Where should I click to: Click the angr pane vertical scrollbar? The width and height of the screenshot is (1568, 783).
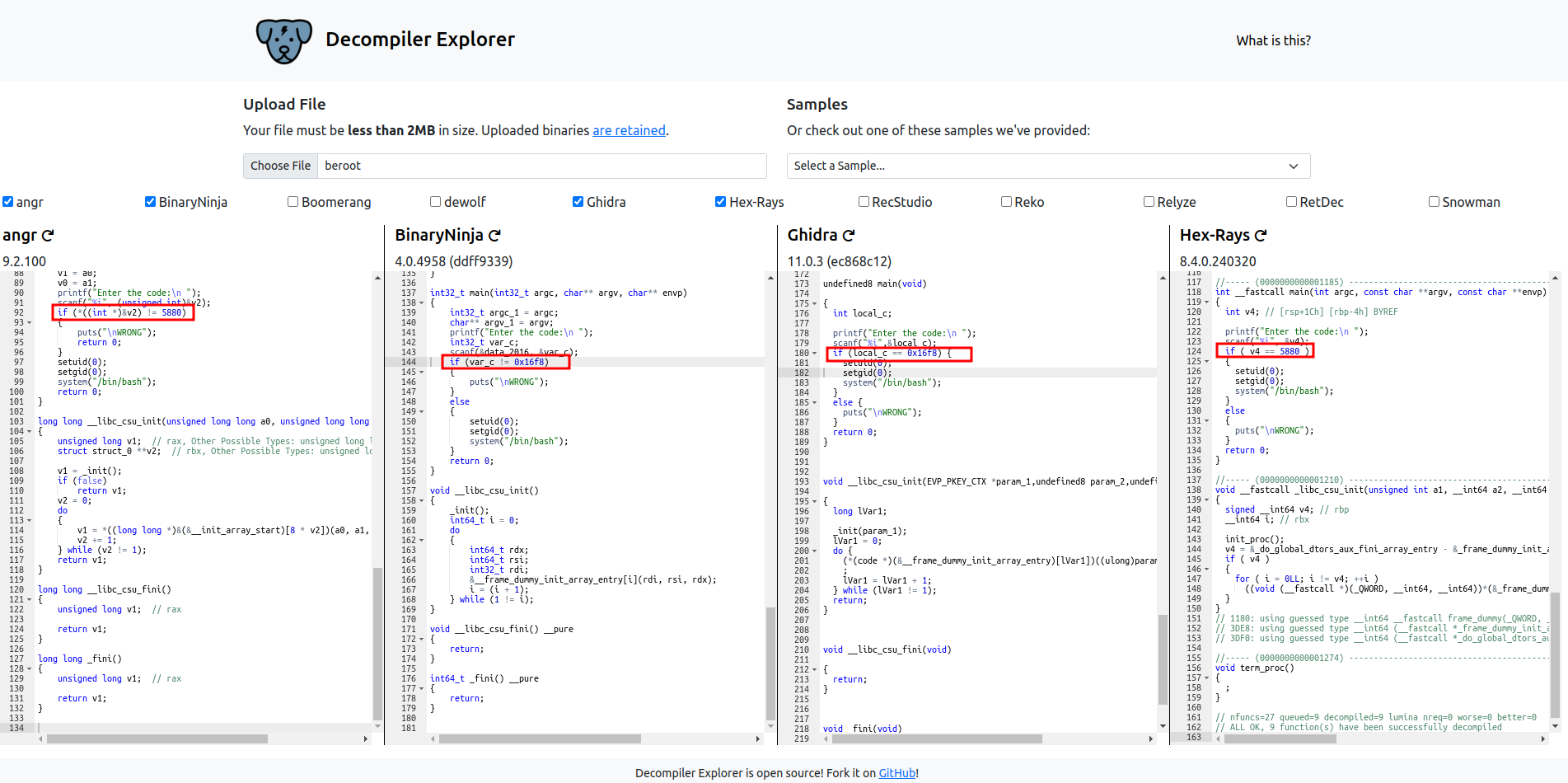pyautogui.click(x=377, y=643)
